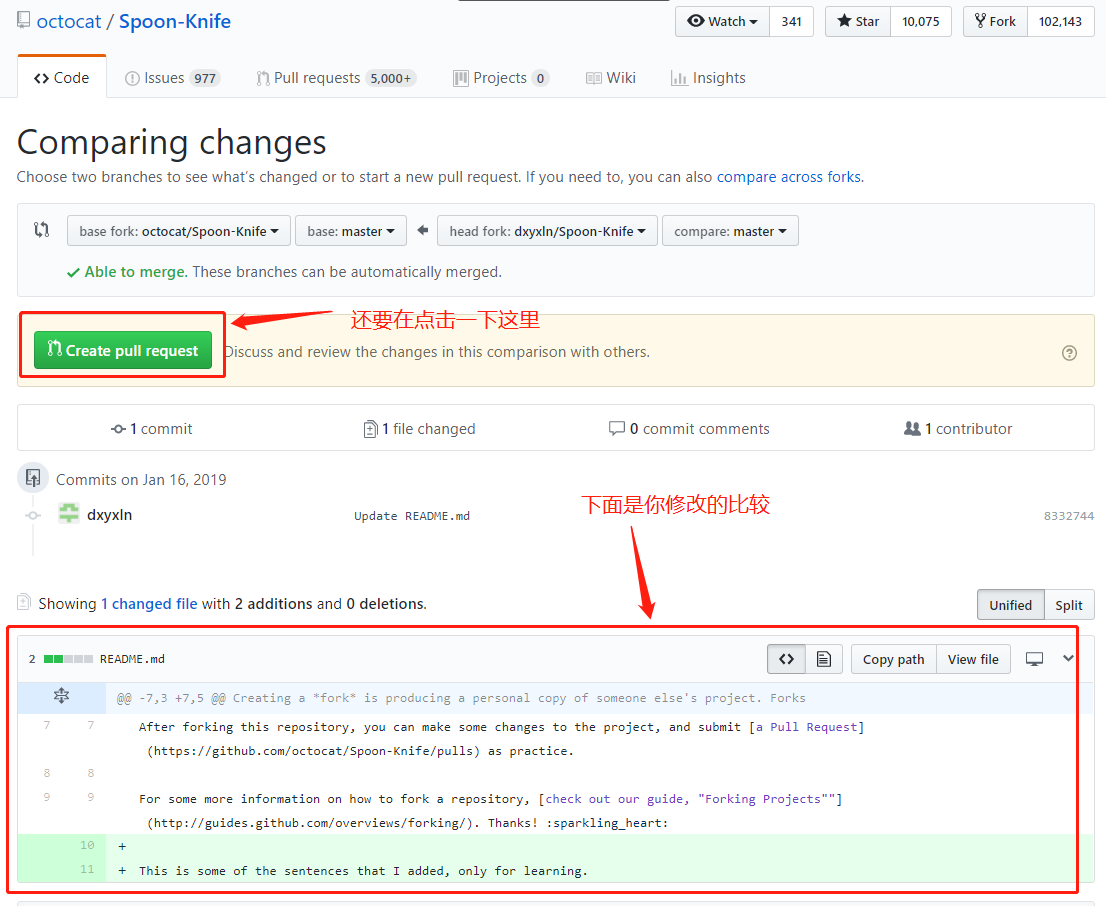Click the repository book icon beside octocat
Viewport: 1106px width, 906px height.
(x=22, y=18)
